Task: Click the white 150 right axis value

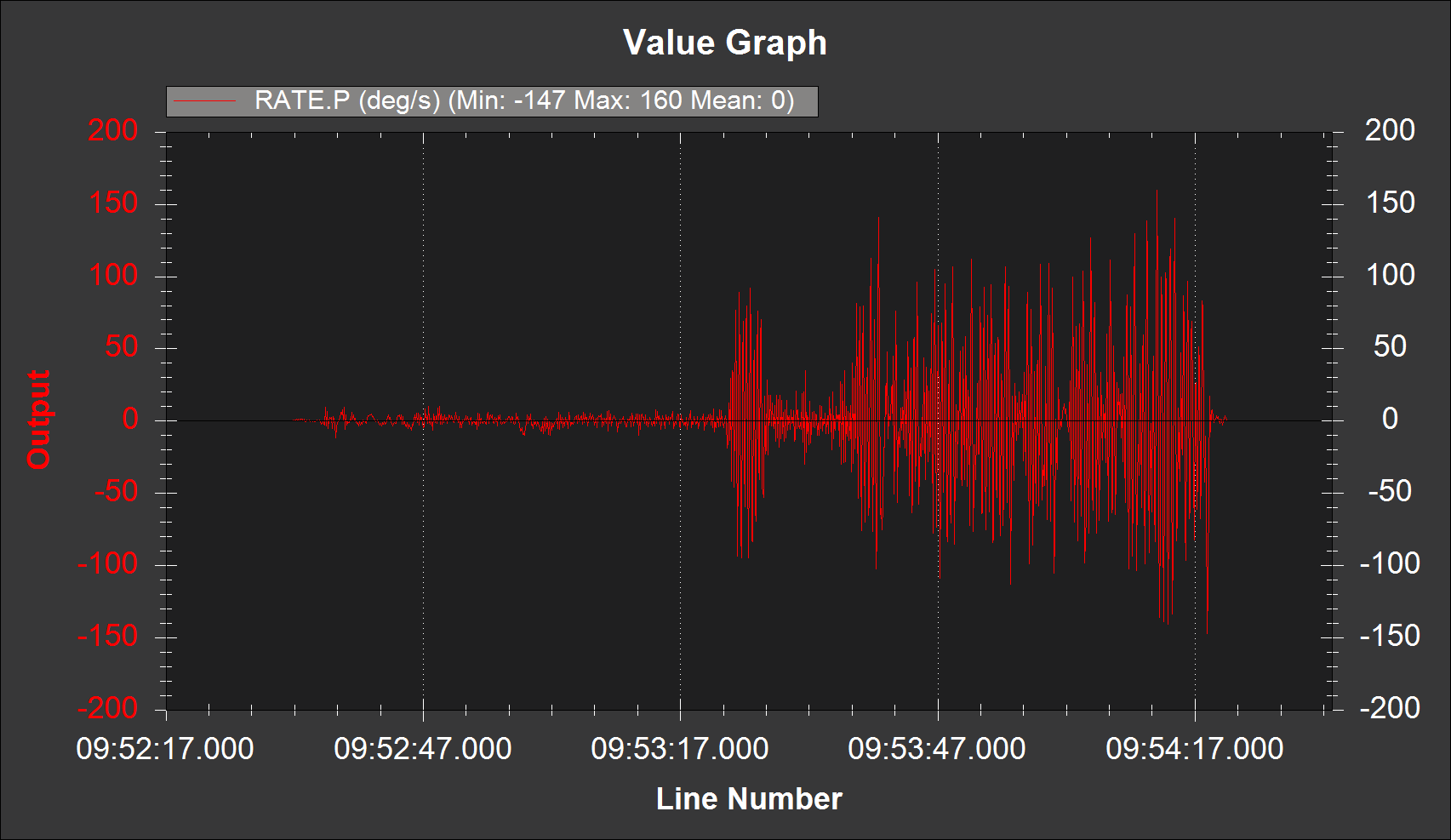Action: coord(1390,203)
